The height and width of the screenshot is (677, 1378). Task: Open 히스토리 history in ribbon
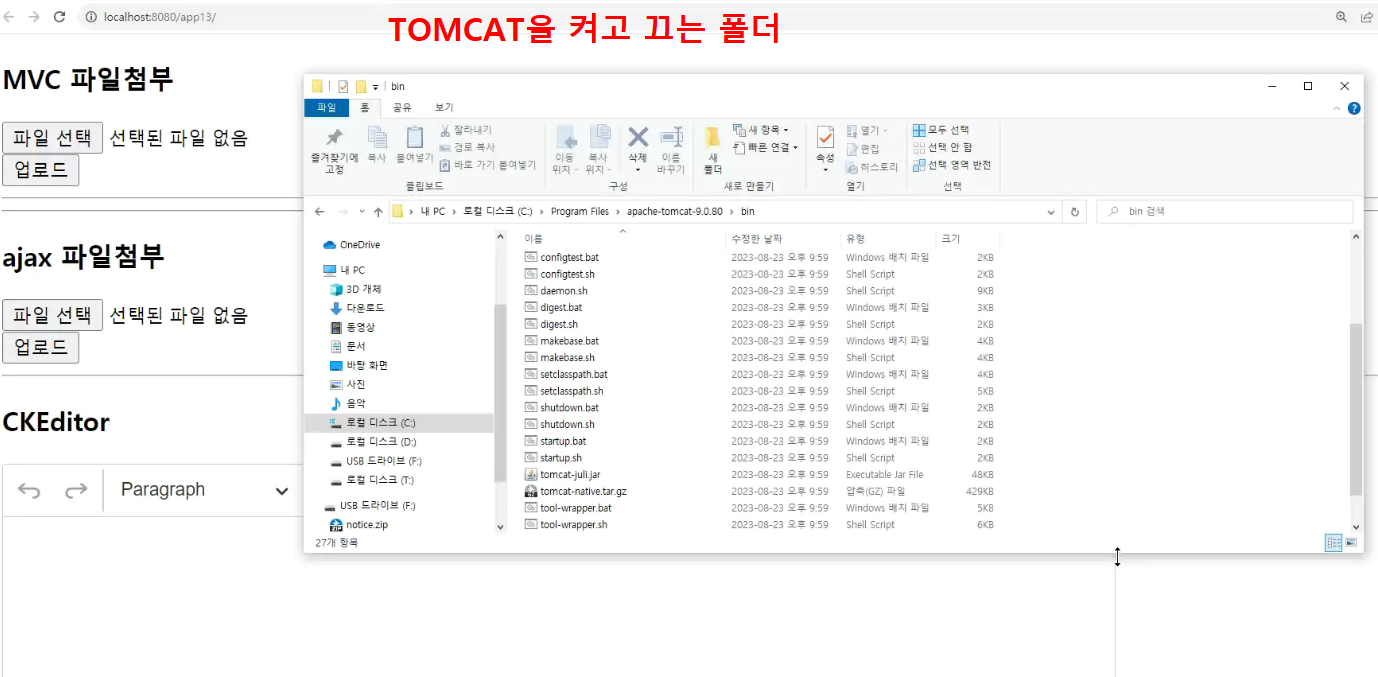pyautogui.click(x=872, y=167)
